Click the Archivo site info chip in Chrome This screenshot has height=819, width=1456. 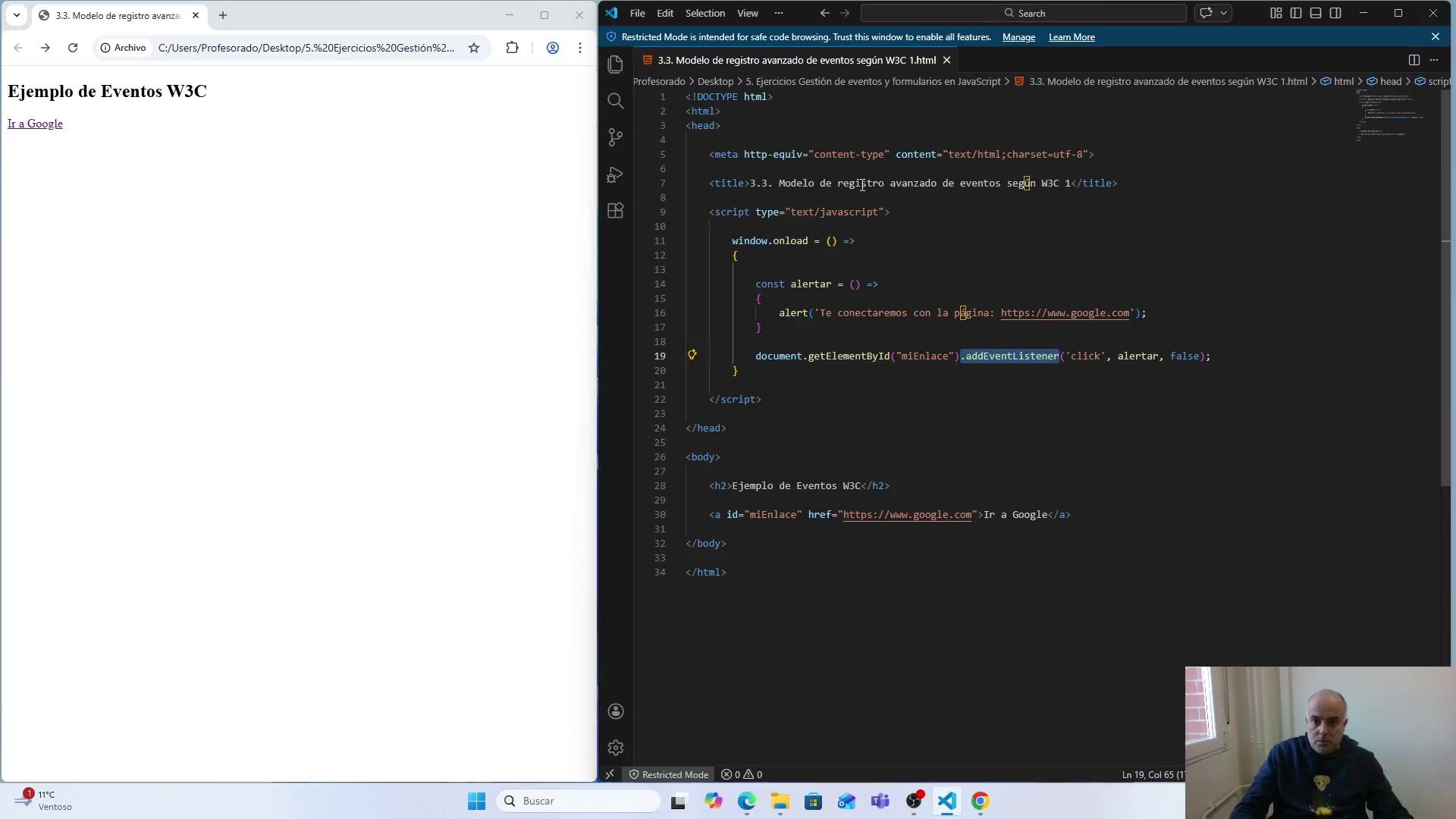124,48
